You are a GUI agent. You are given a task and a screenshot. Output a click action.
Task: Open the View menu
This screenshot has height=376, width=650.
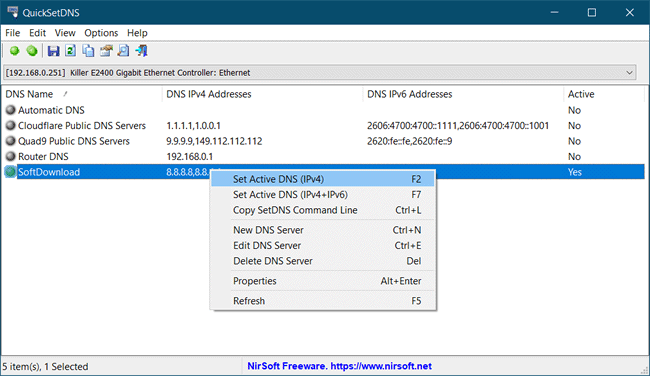(65, 33)
